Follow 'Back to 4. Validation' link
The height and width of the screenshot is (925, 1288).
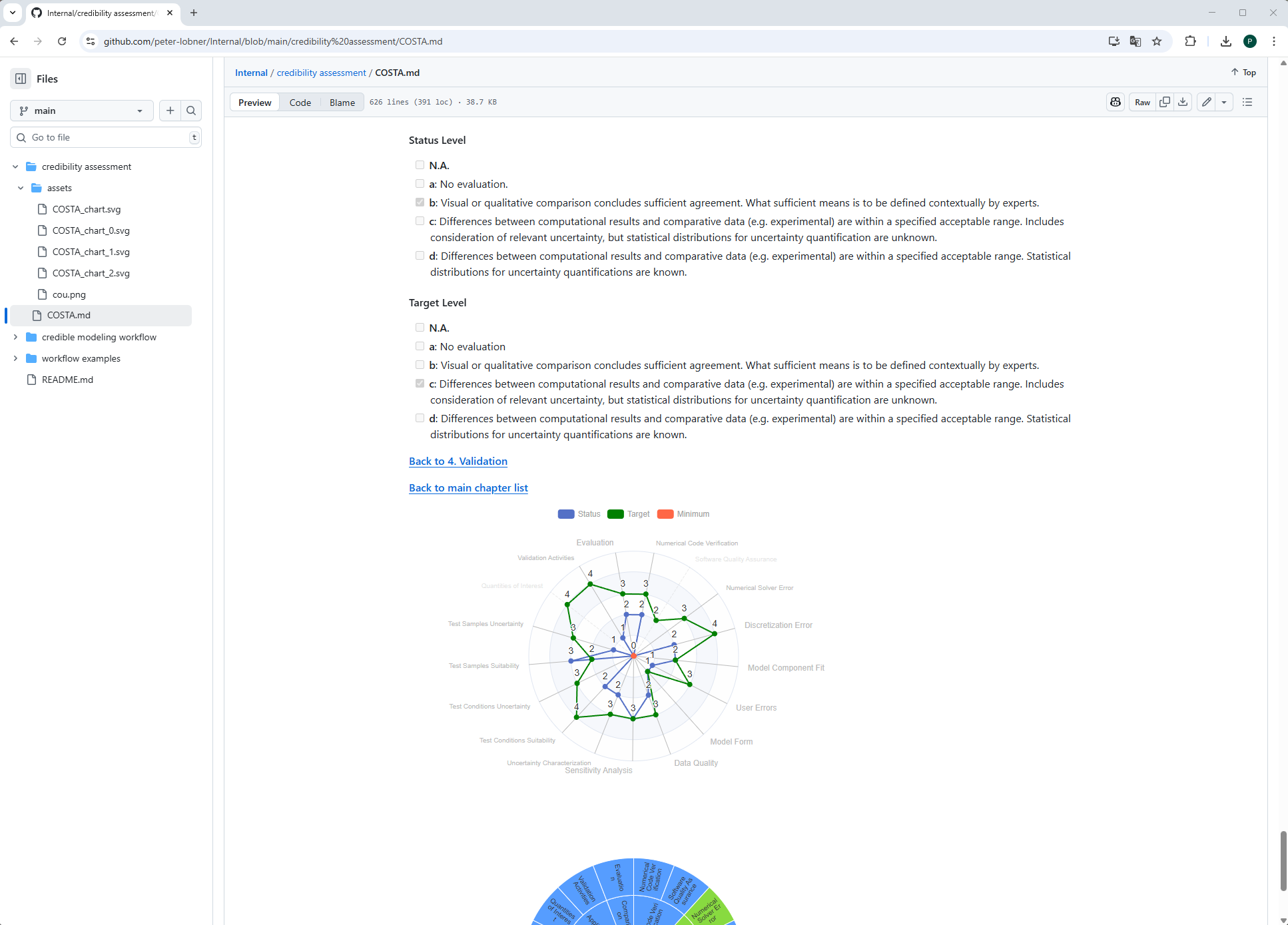click(x=458, y=461)
